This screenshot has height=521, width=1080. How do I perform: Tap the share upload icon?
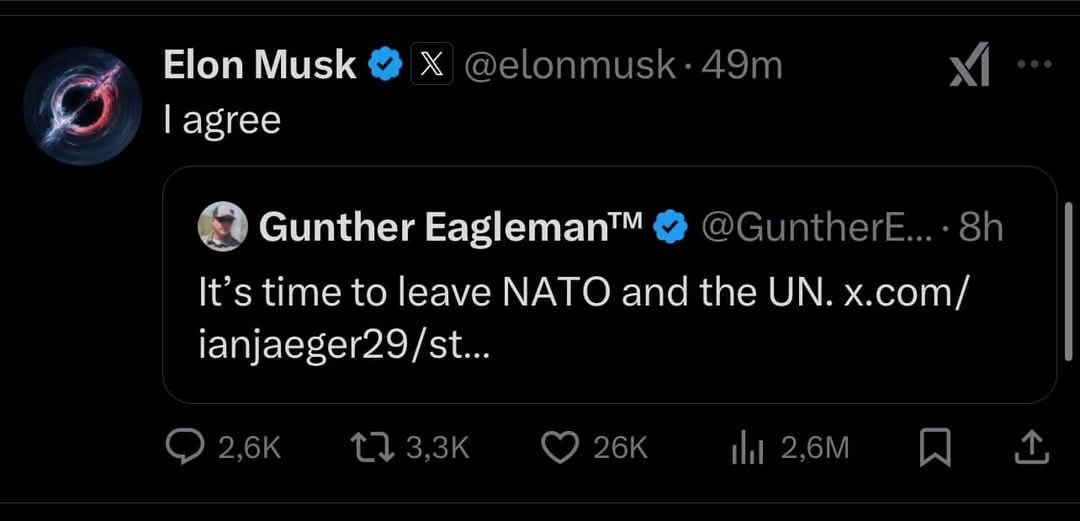(x=1029, y=448)
